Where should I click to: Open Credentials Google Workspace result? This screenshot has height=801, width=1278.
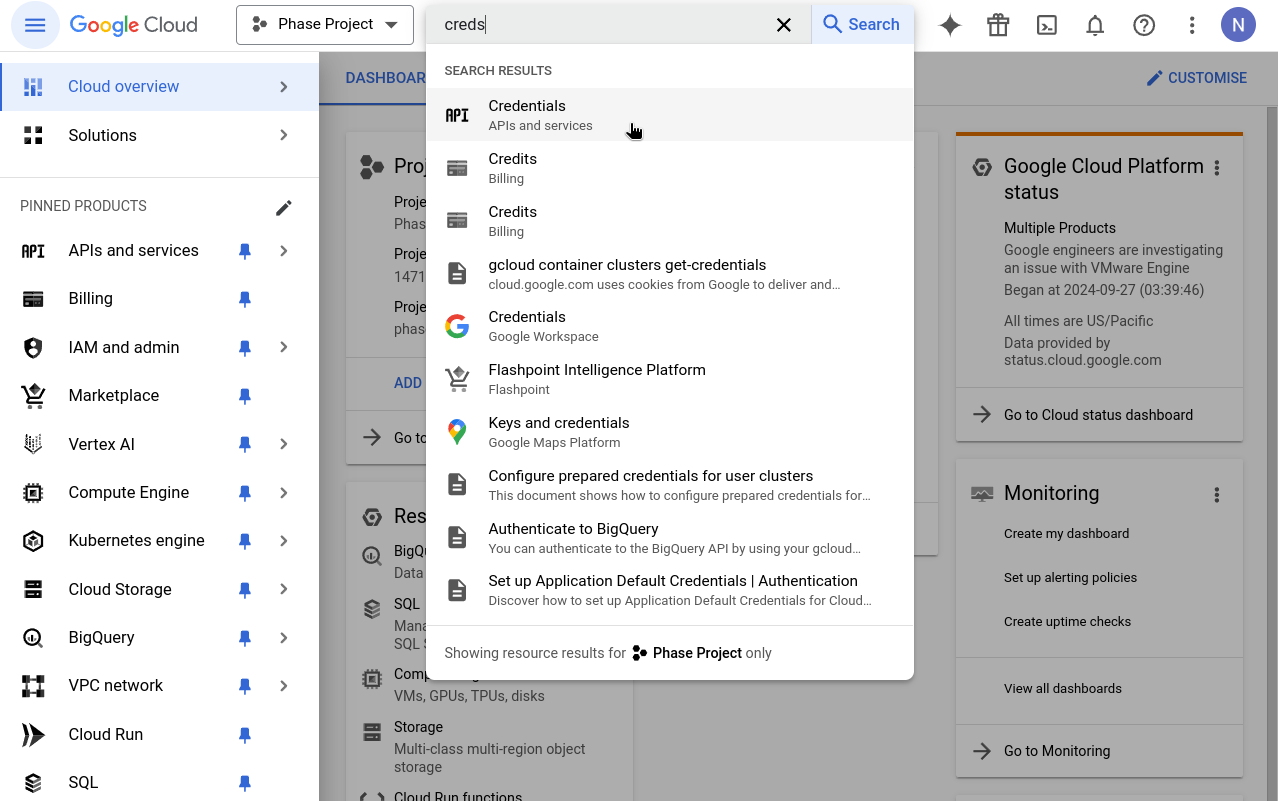pyautogui.click(x=669, y=326)
